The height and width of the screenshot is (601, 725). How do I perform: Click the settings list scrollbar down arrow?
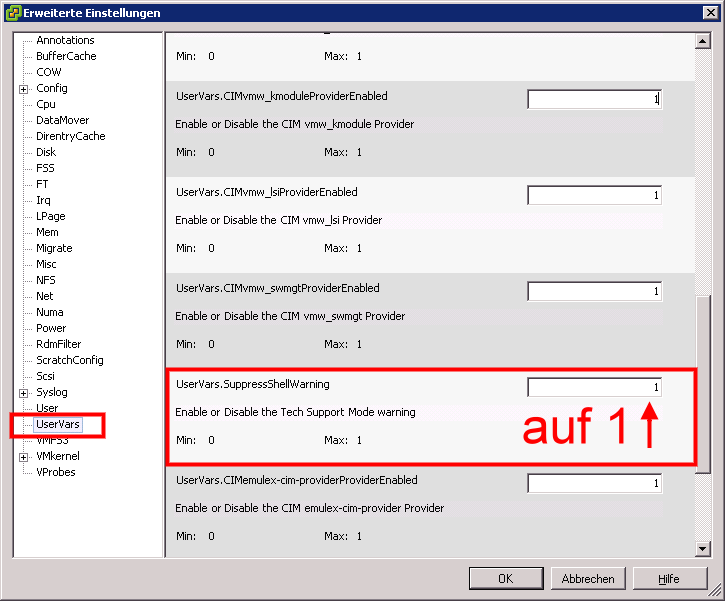(x=702, y=548)
